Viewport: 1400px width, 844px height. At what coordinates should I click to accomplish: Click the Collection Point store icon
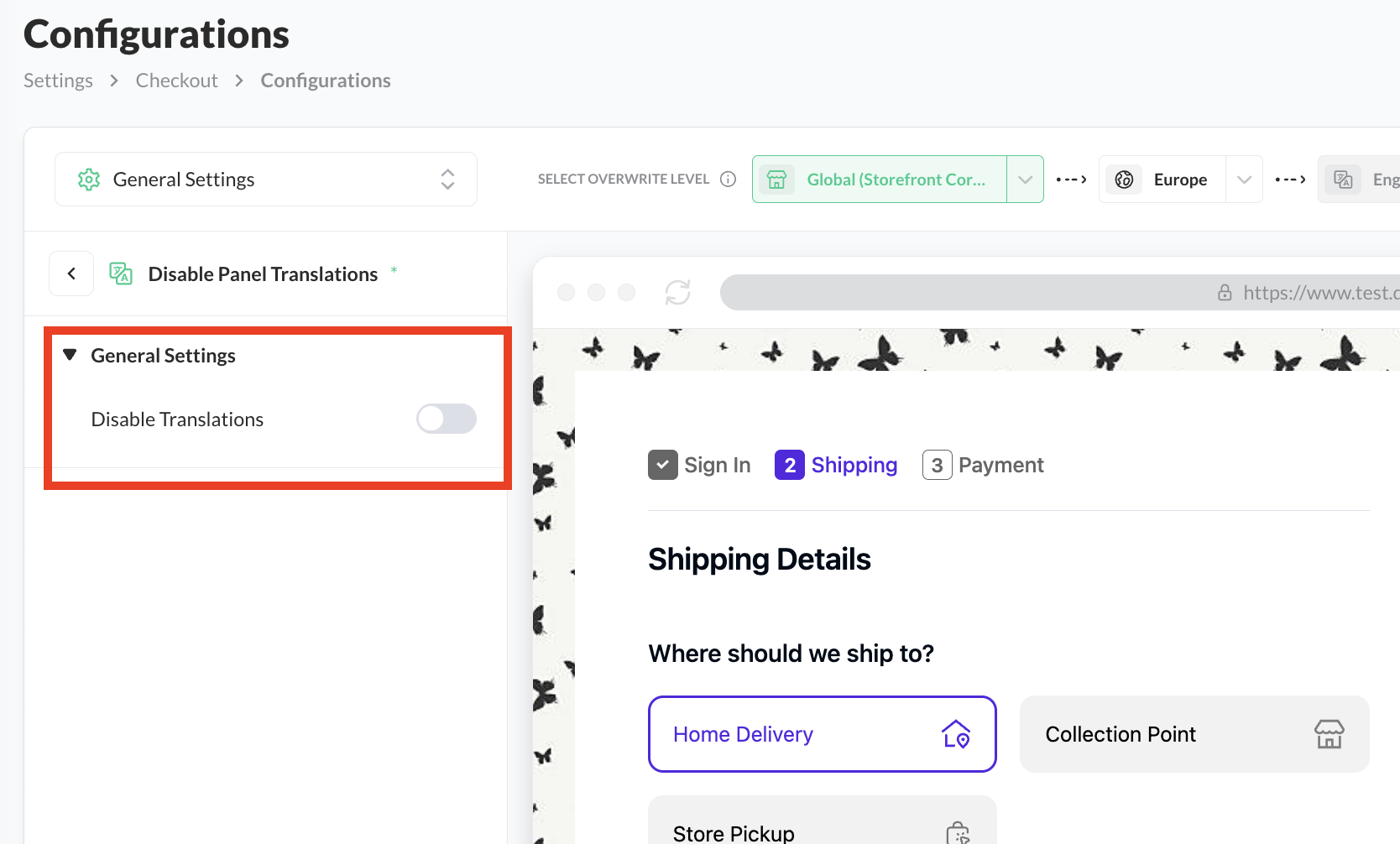point(1329,734)
